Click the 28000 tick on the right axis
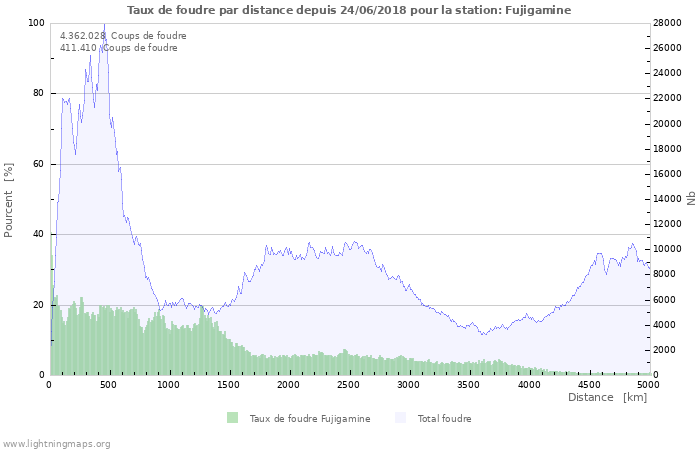700x450 pixels. (x=668, y=23)
